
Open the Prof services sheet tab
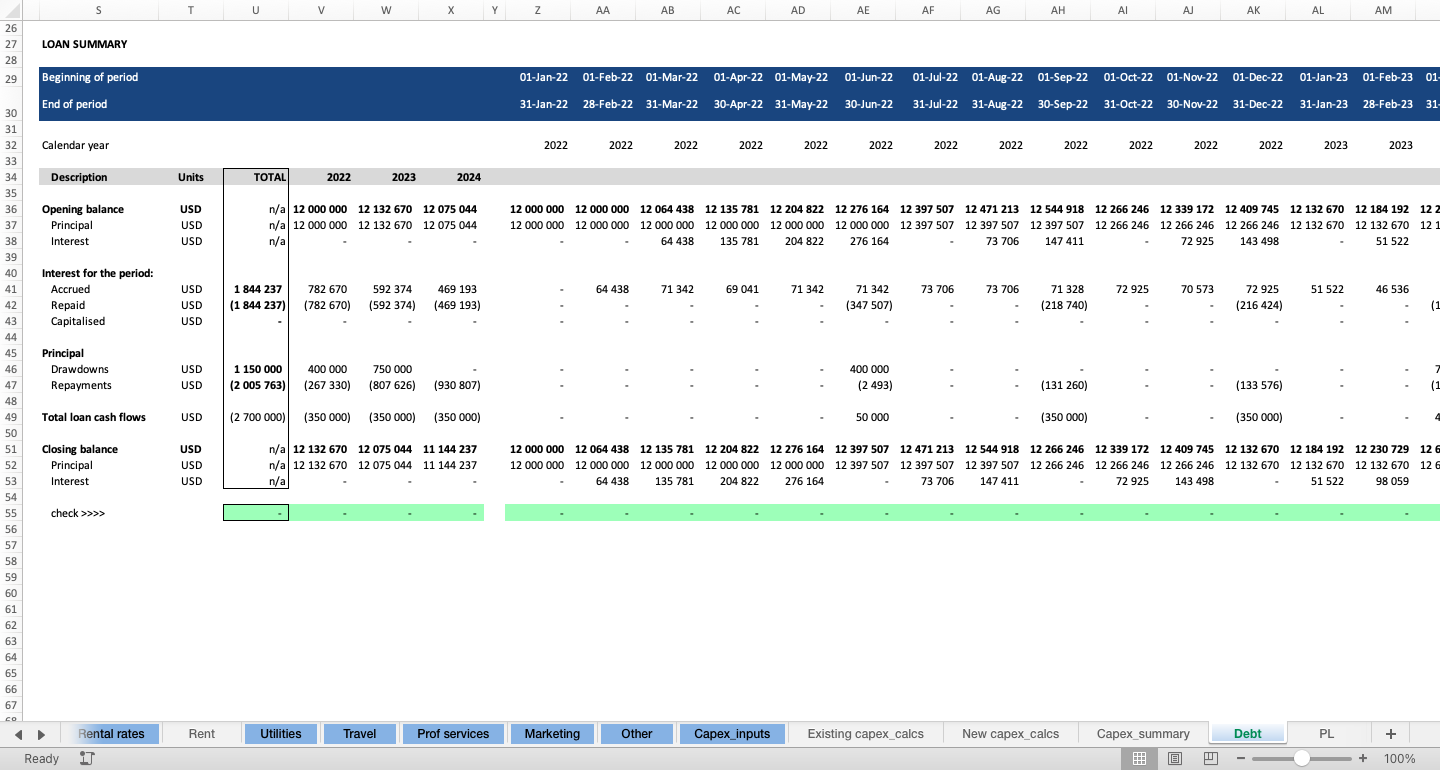click(x=453, y=733)
